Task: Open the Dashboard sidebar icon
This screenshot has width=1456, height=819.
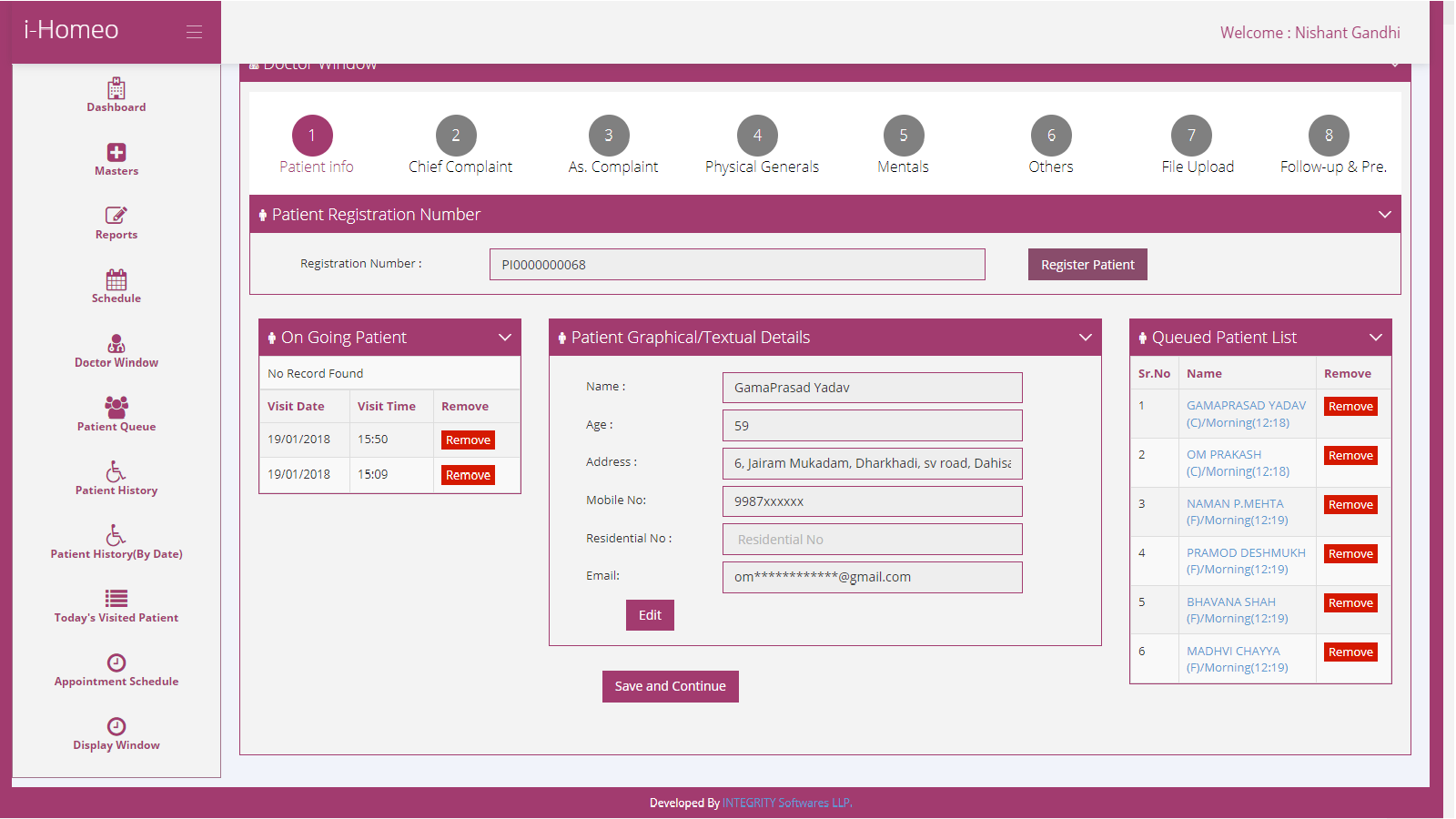Action: pos(116,88)
